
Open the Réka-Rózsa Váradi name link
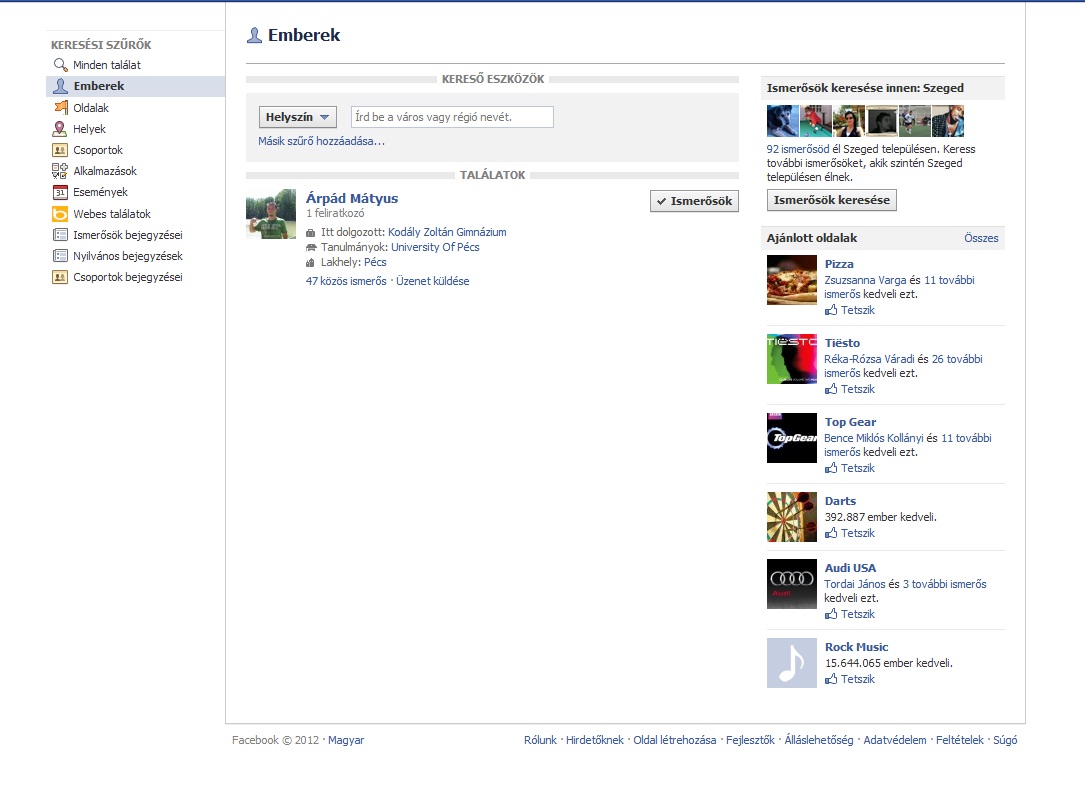(869, 359)
